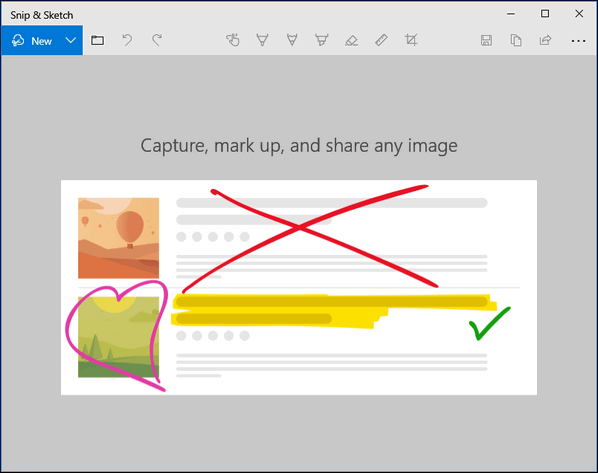Minimize the Snip & Sketch window

[x=511, y=14]
